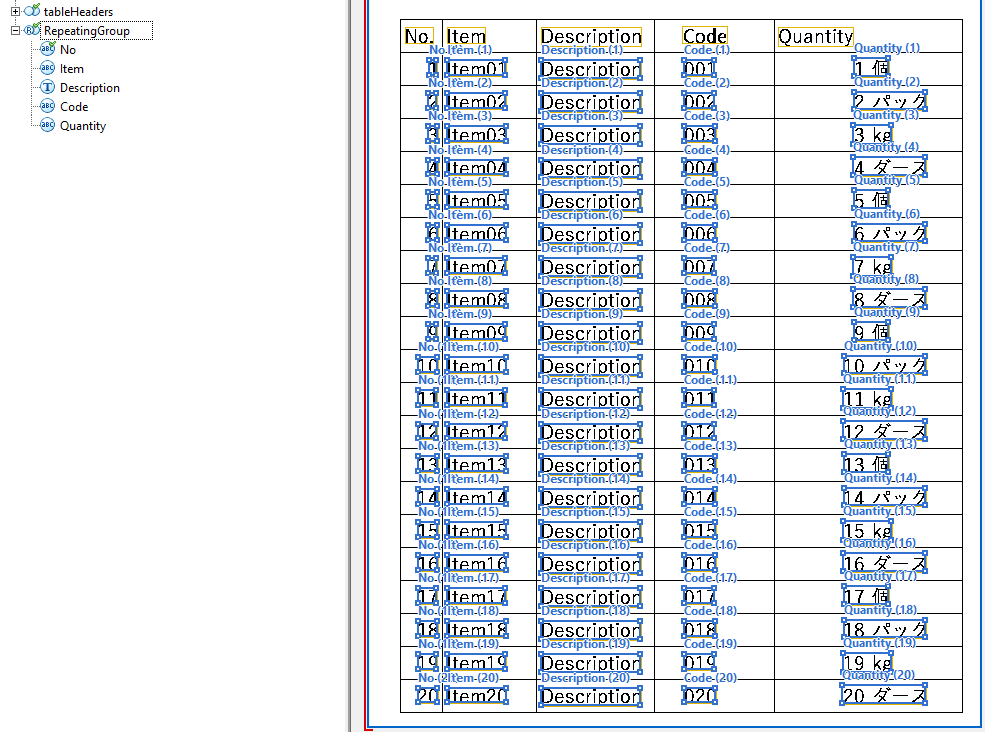Screen dimensions: 985x732
Task: Click the Item20 field region
Action: [478, 695]
